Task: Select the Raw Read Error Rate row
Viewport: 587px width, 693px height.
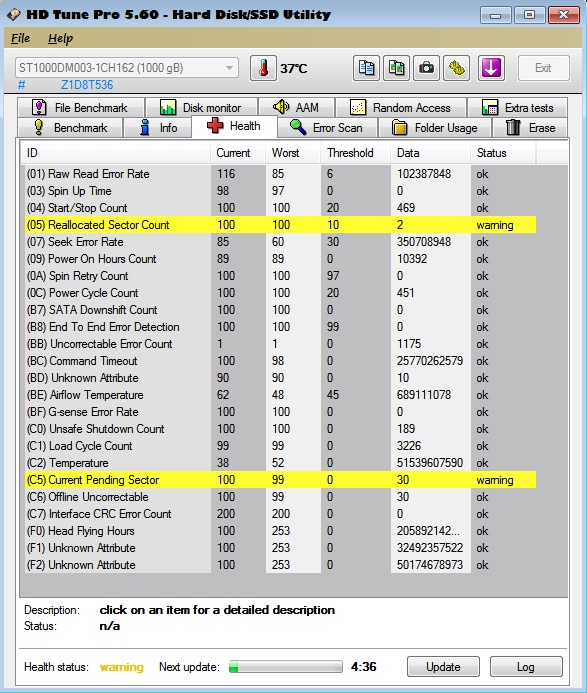Action: point(280,174)
